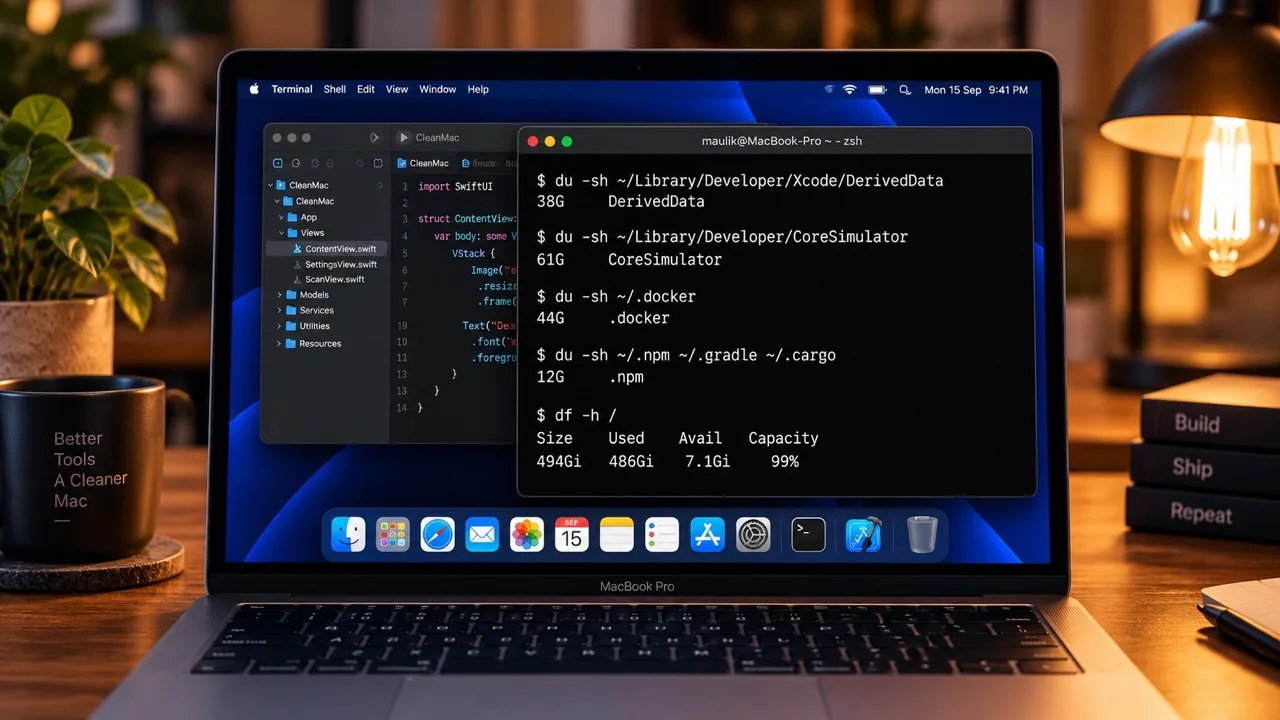Open System Settings gear in the Dock
Screen dimensions: 1280x720
coord(752,535)
